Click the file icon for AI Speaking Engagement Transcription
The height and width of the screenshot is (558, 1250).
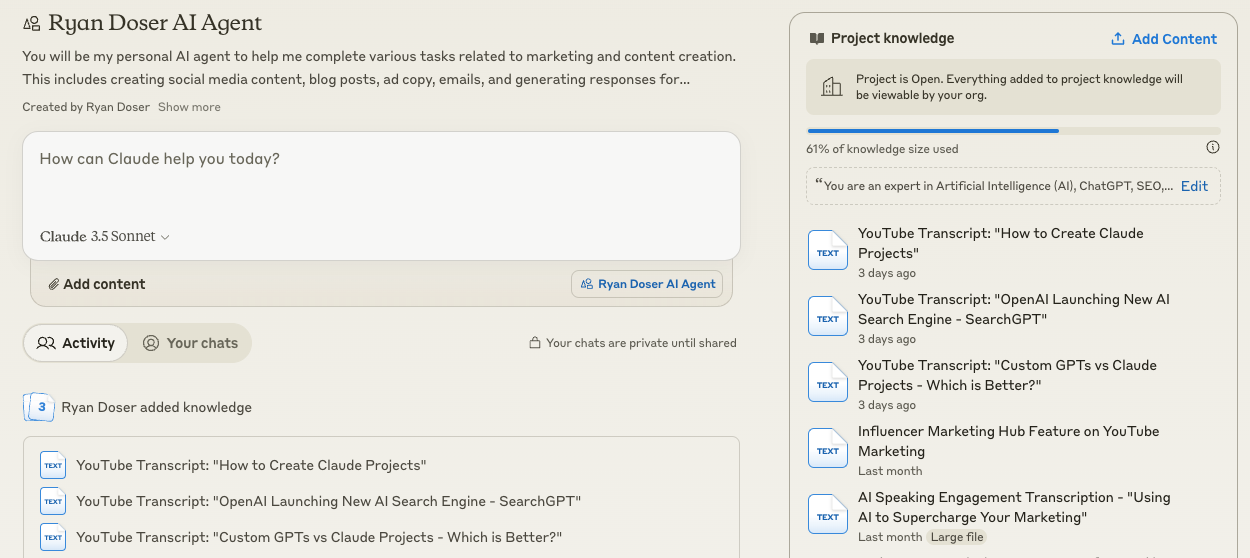click(828, 515)
